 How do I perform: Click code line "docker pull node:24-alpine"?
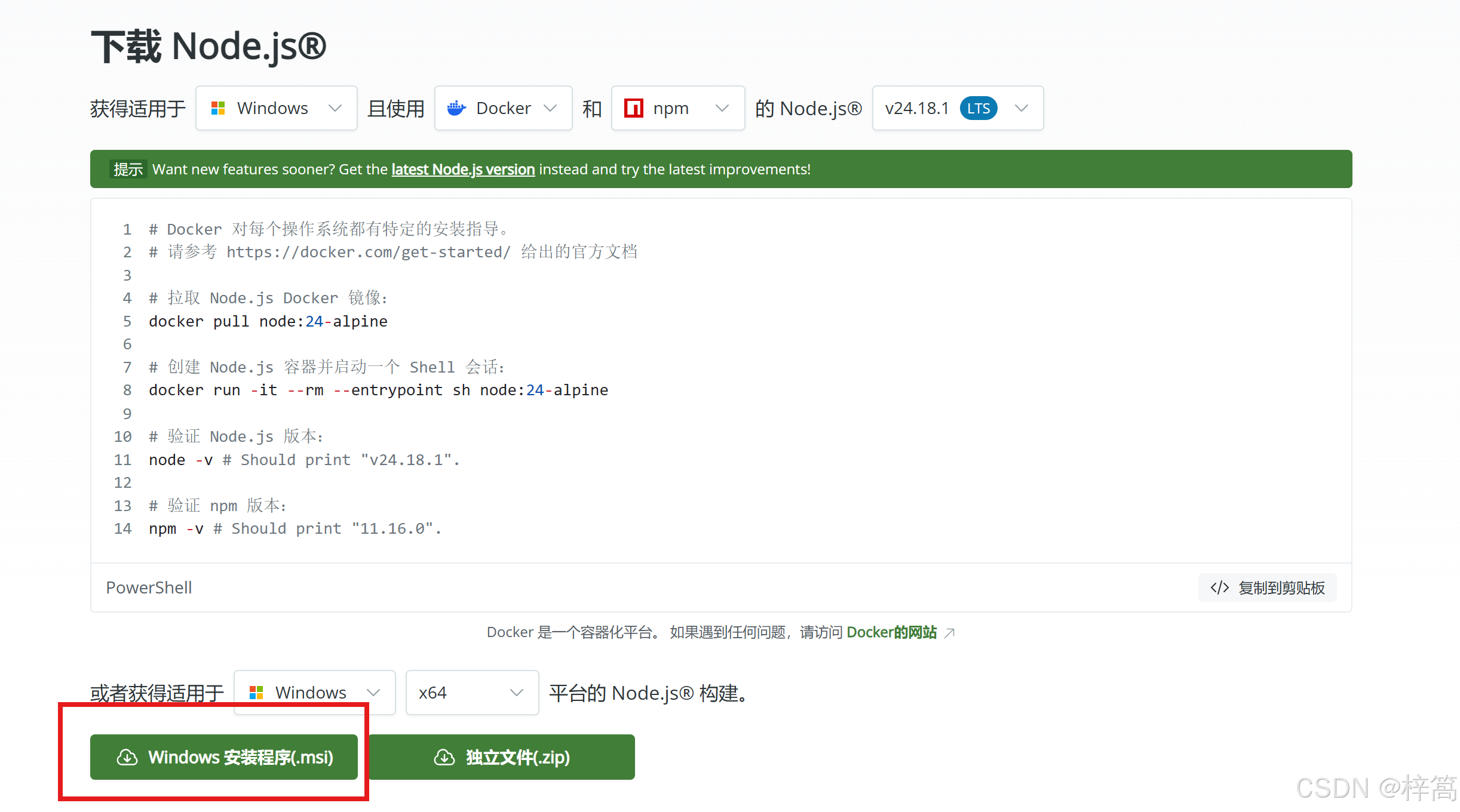(x=268, y=321)
